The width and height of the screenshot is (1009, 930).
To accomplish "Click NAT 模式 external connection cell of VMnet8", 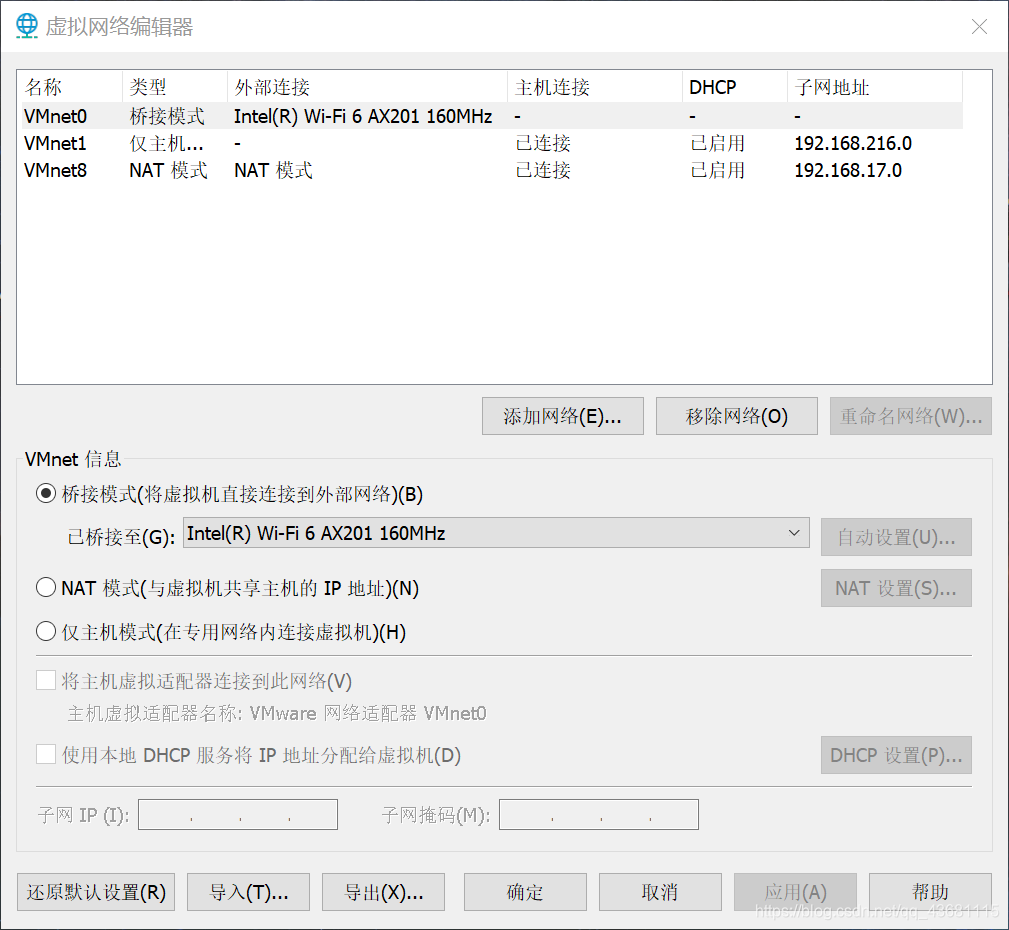I will [x=273, y=170].
